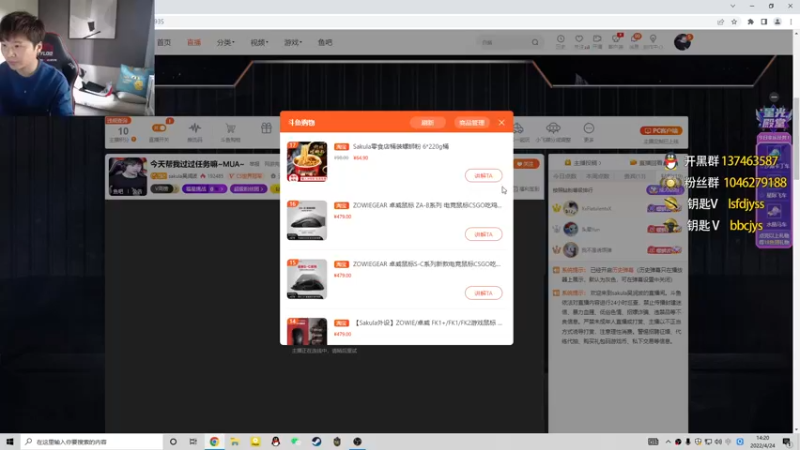
Task: Open Task View on taskbar
Action: click(x=193, y=442)
